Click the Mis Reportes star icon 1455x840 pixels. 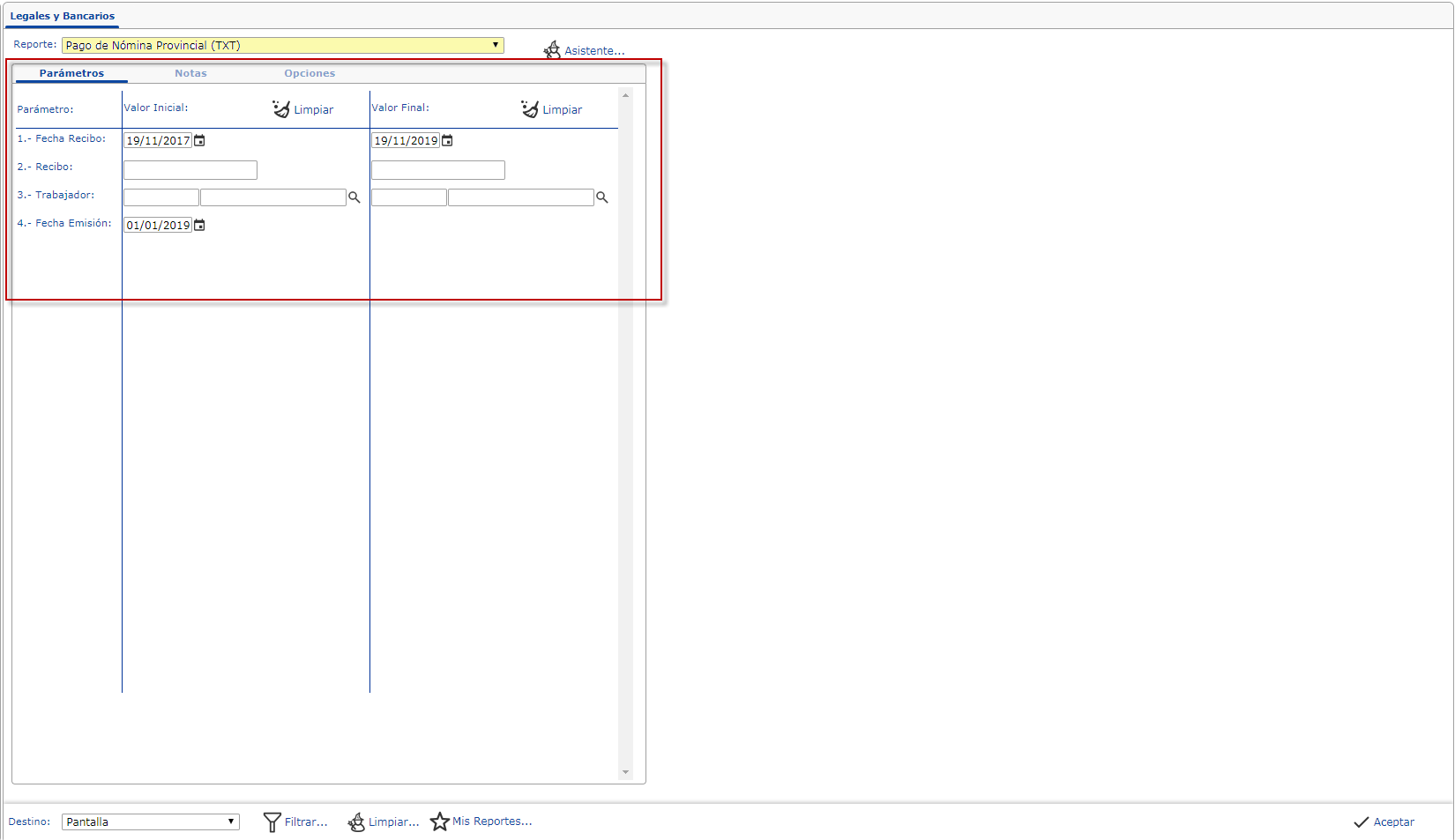tap(440, 821)
